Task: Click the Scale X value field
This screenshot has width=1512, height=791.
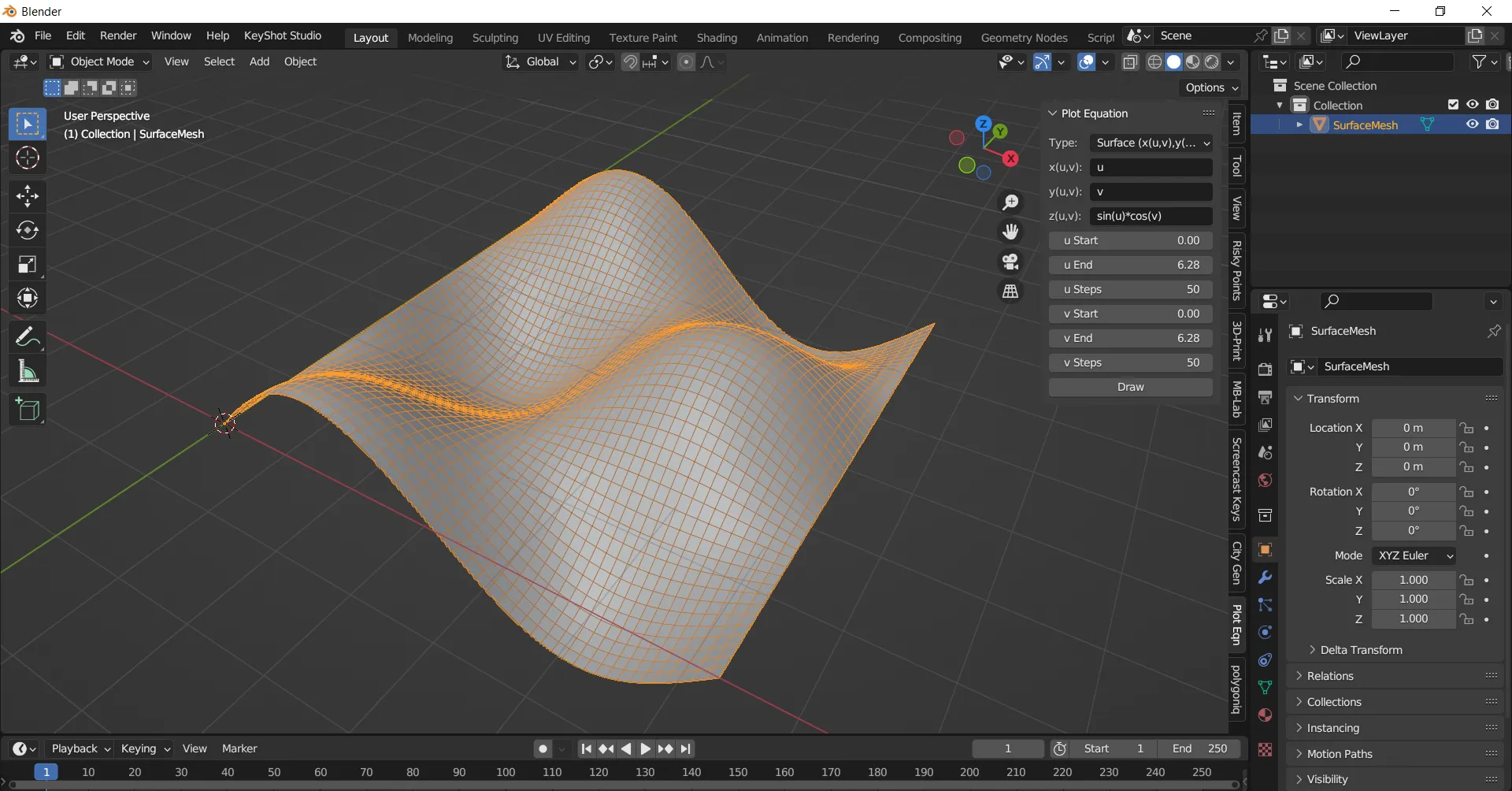Action: tap(1414, 580)
